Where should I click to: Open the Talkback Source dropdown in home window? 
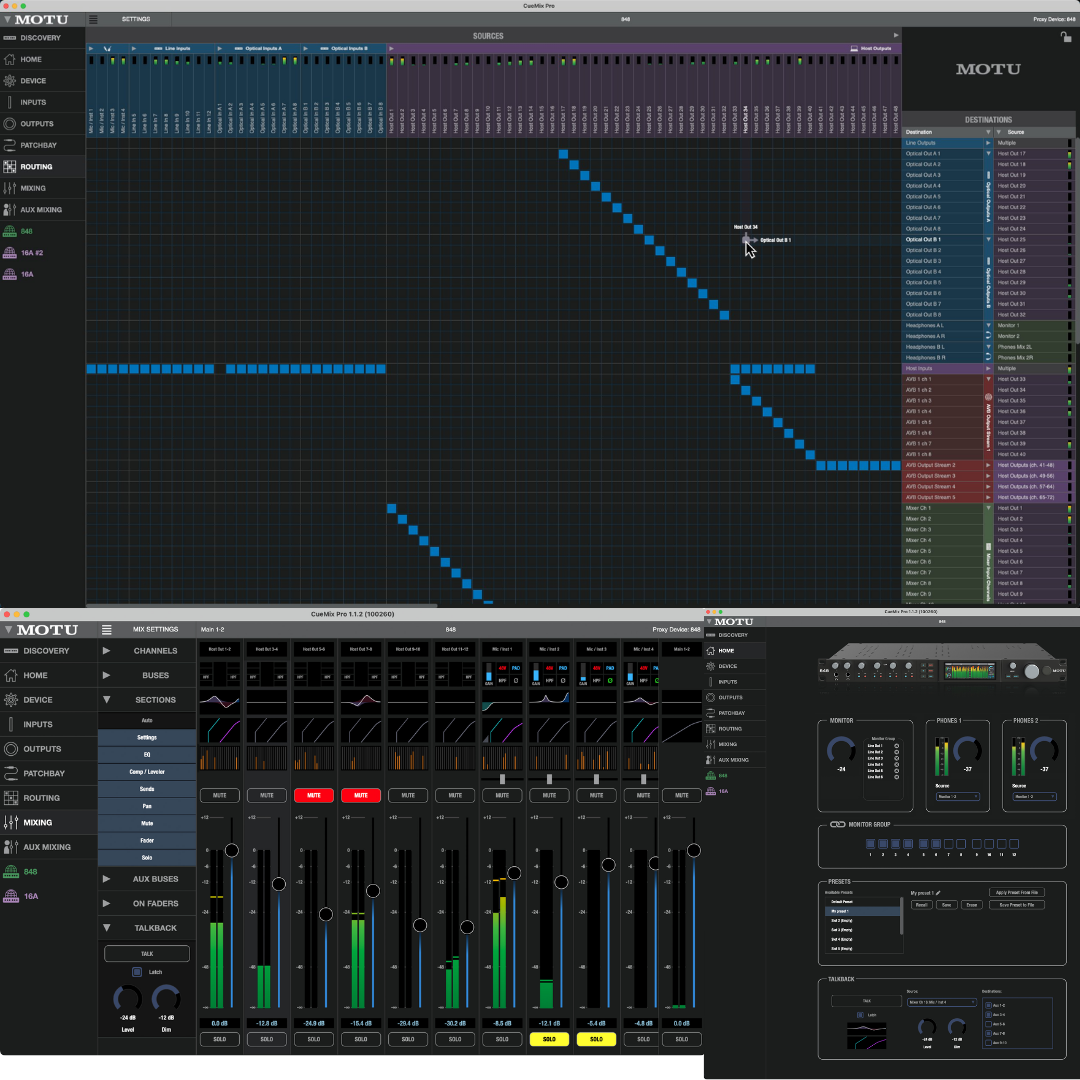(942, 1003)
